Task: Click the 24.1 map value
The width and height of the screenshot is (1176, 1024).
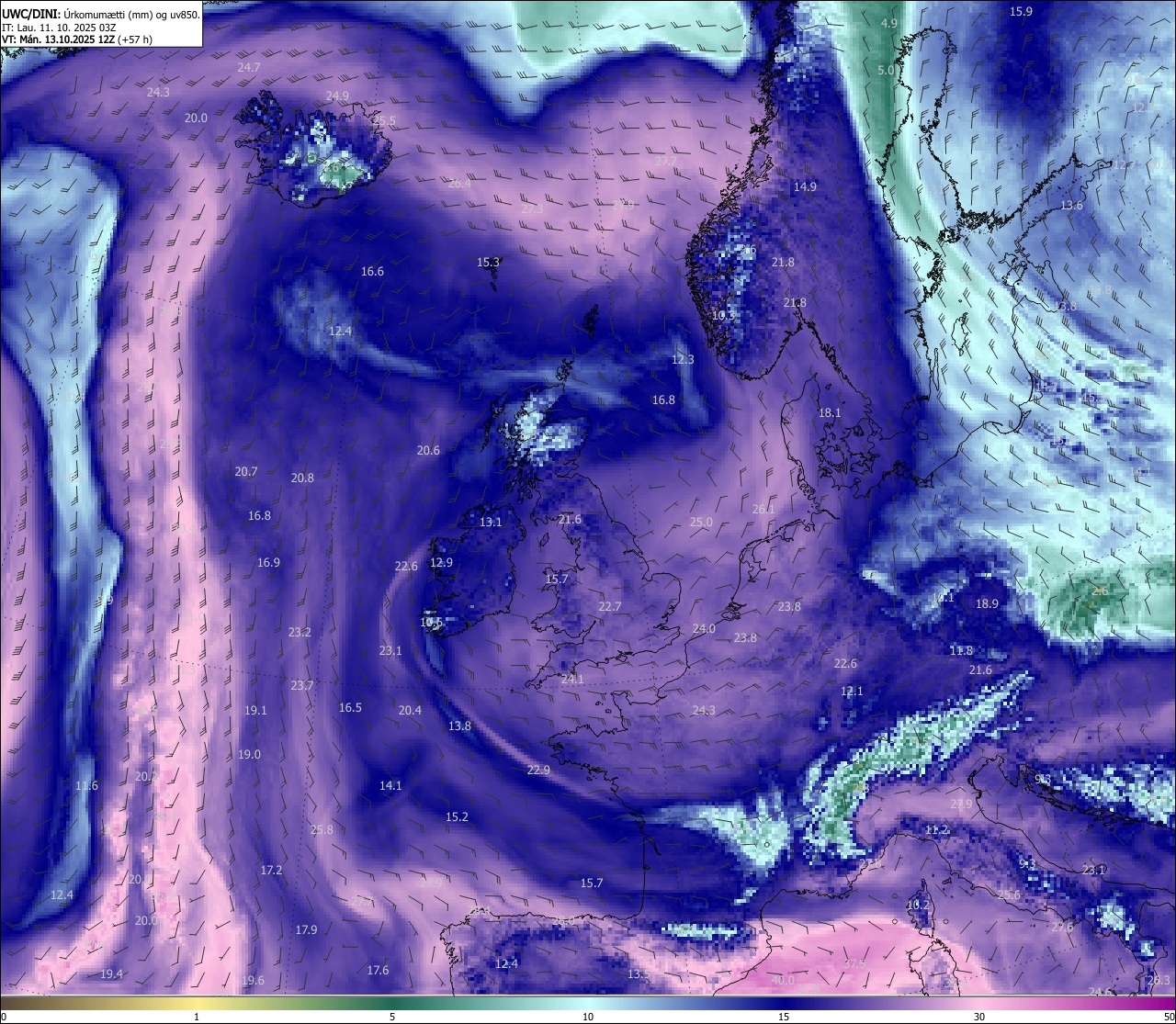Action: 572,680
